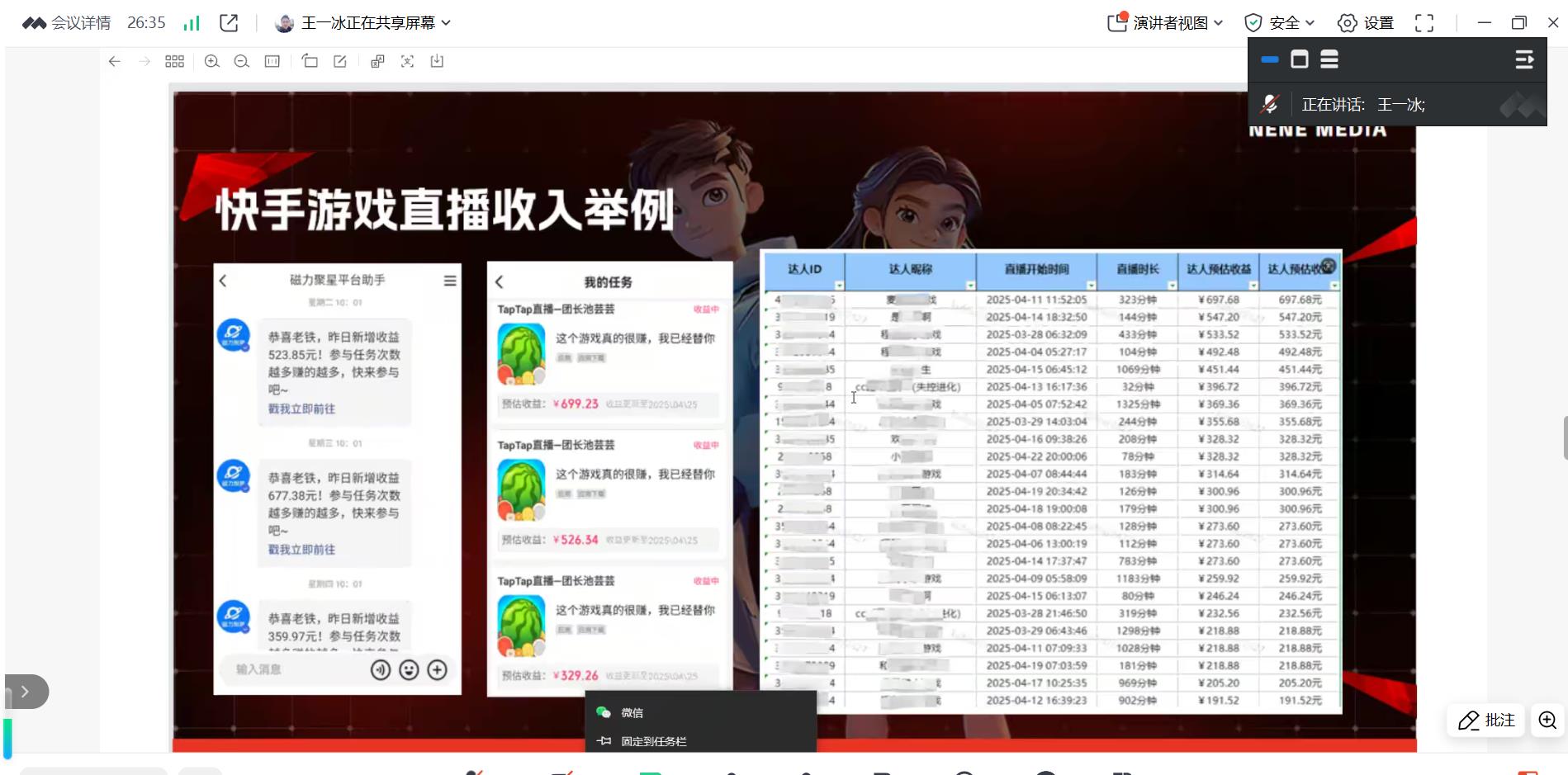Collapse the floating speaker panel sidebar
This screenshot has height=775, width=1568.
pyautogui.click(x=1524, y=59)
